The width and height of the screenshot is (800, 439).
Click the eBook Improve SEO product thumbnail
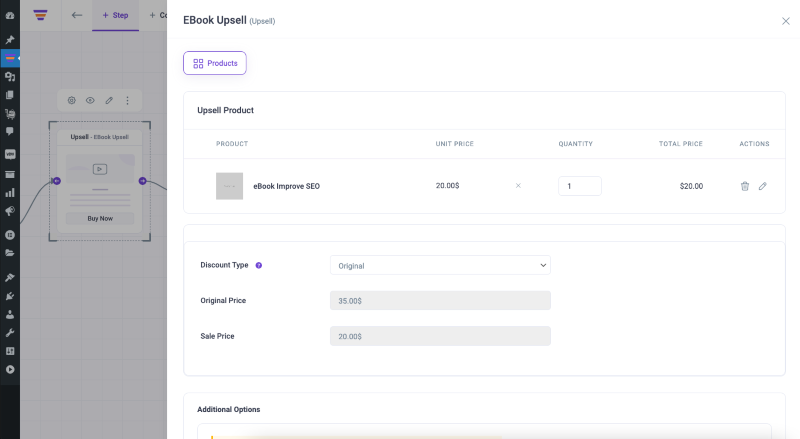point(230,186)
